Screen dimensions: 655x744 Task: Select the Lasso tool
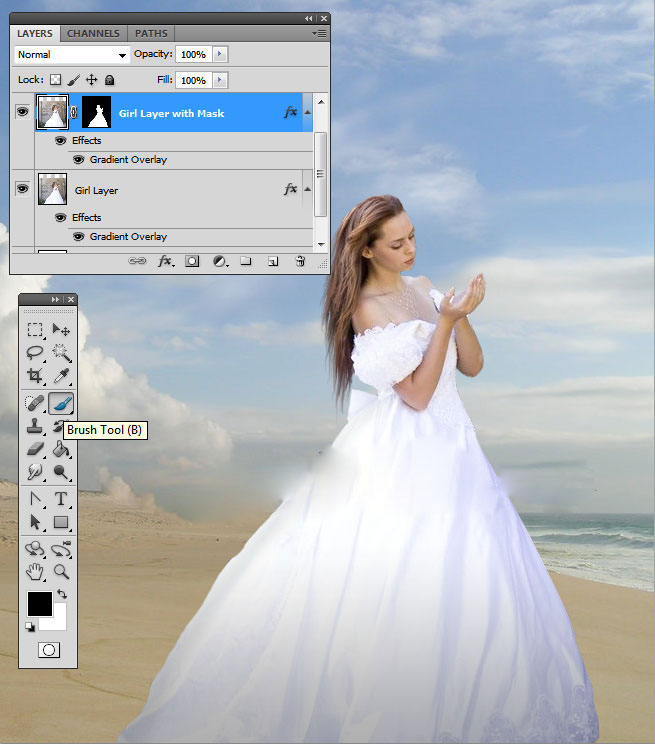click(35, 352)
